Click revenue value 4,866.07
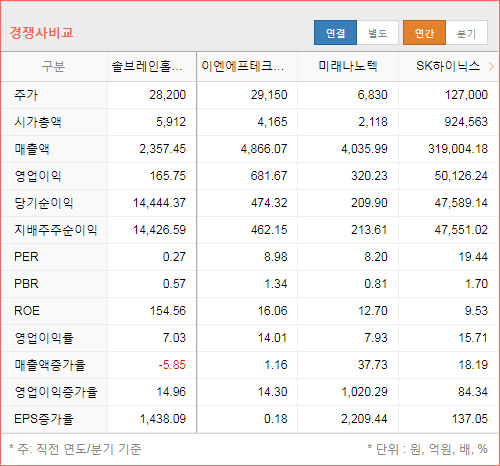Screen dimensions: 500x466 tap(264, 149)
